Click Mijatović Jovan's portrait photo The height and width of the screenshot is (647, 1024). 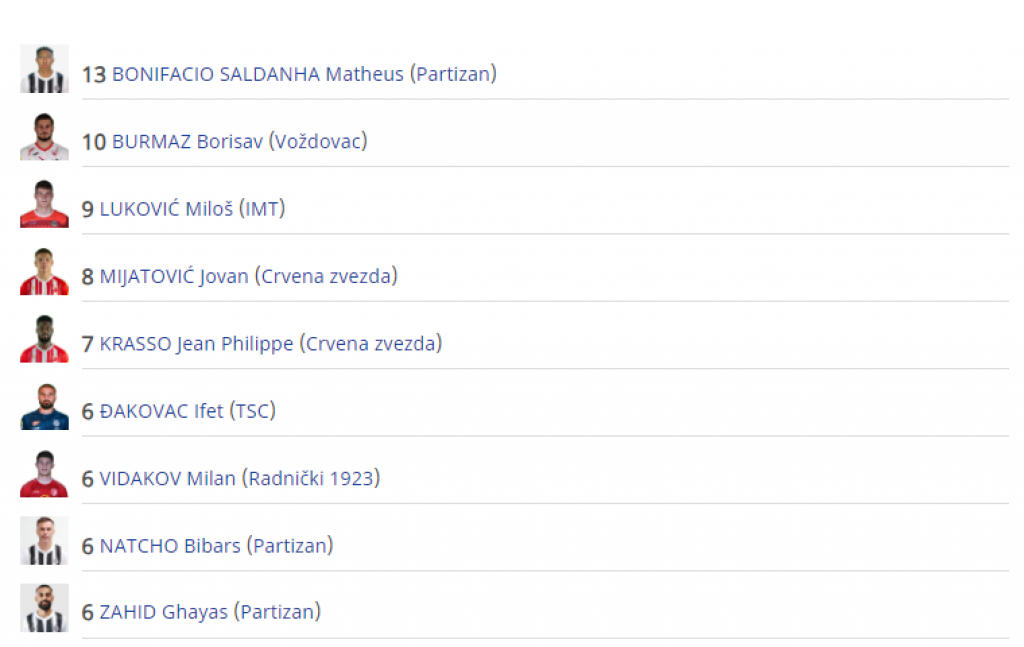pyautogui.click(x=44, y=271)
